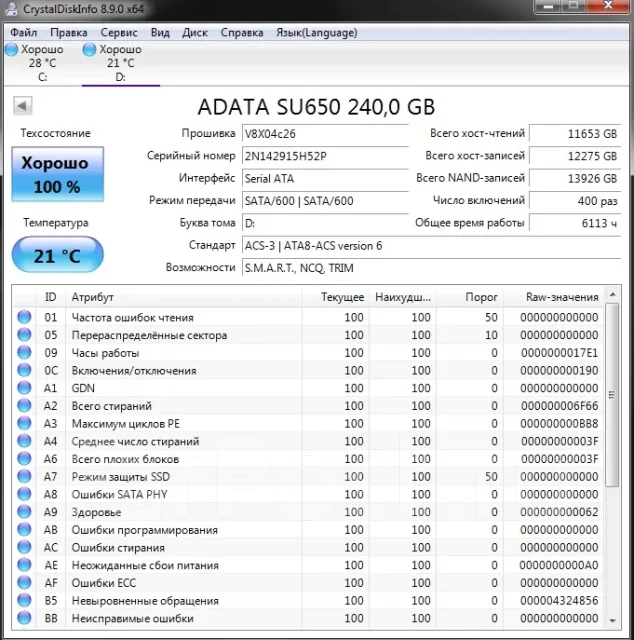Screen dimensions: 634x640
Task: Click the 21 °C temperature indicator
Action: [58, 255]
